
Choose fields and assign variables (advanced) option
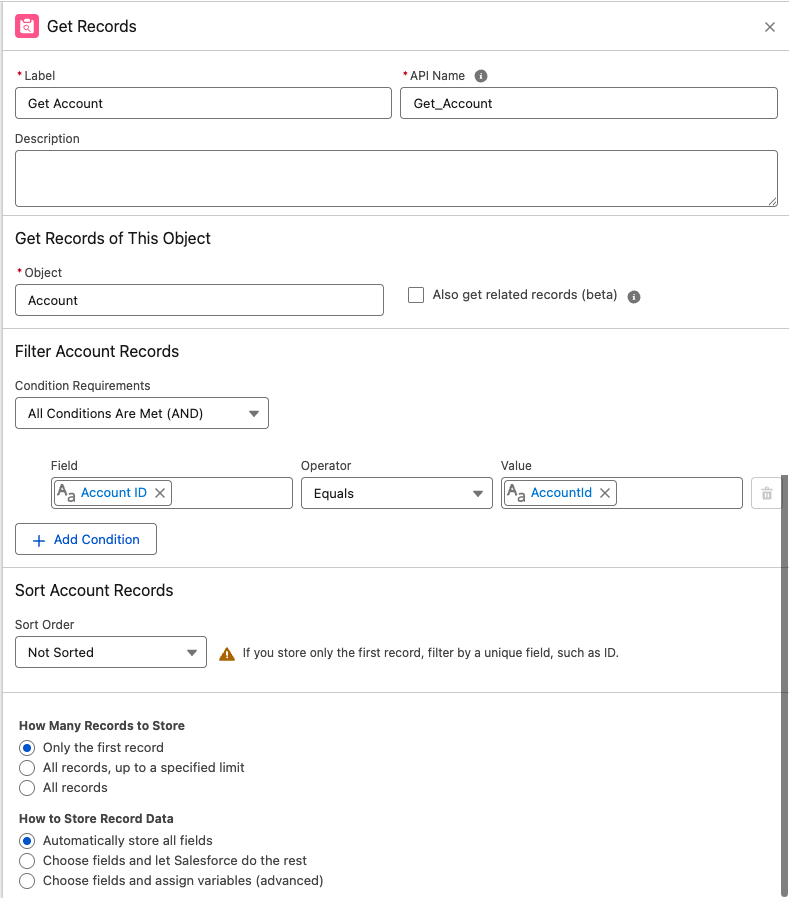[x=26, y=881]
